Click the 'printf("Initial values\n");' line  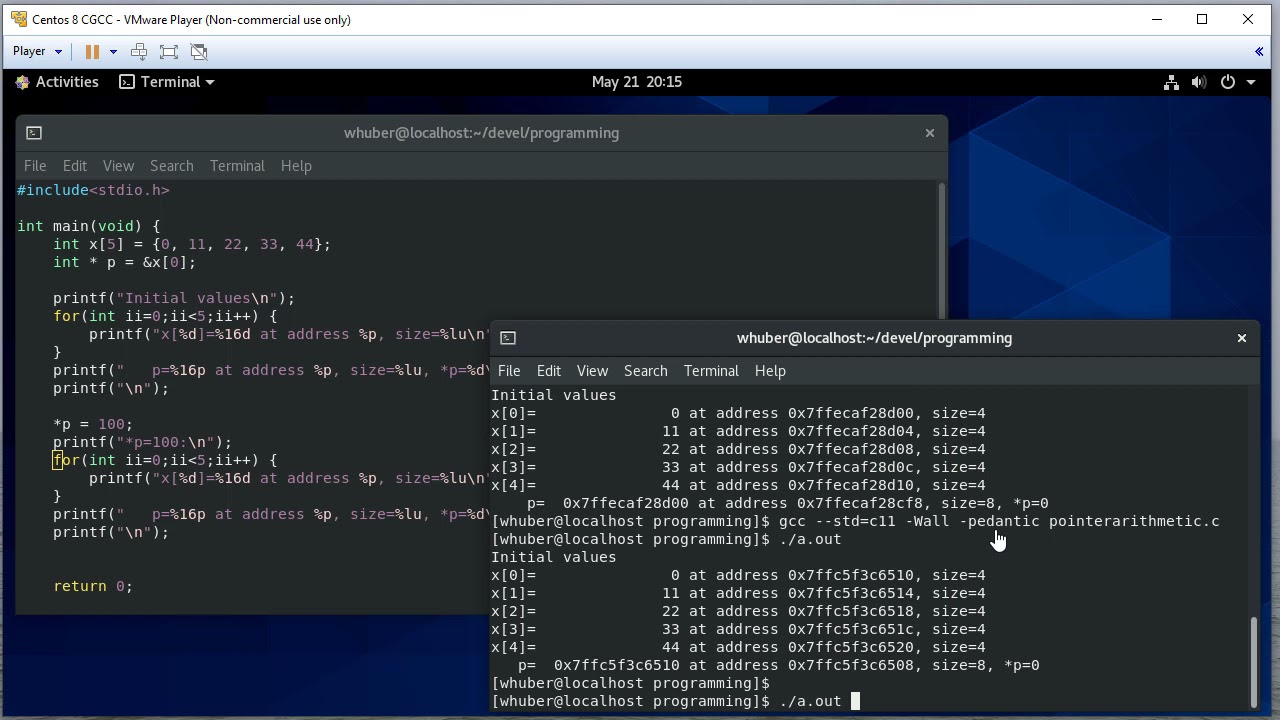[174, 298]
